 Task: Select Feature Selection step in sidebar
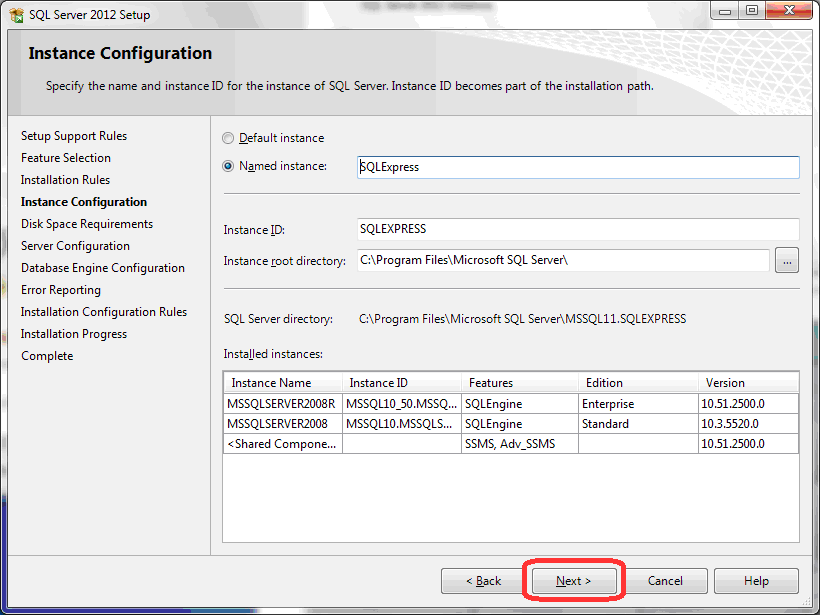pos(66,158)
